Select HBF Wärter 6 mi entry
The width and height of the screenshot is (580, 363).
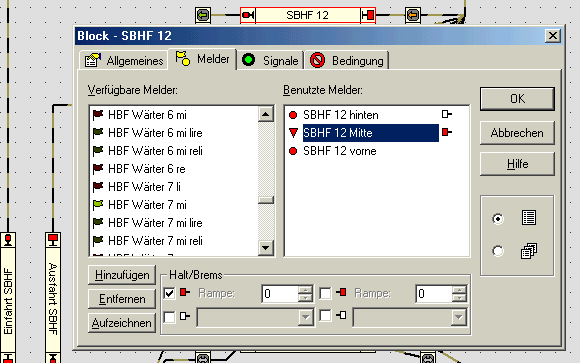(147, 115)
